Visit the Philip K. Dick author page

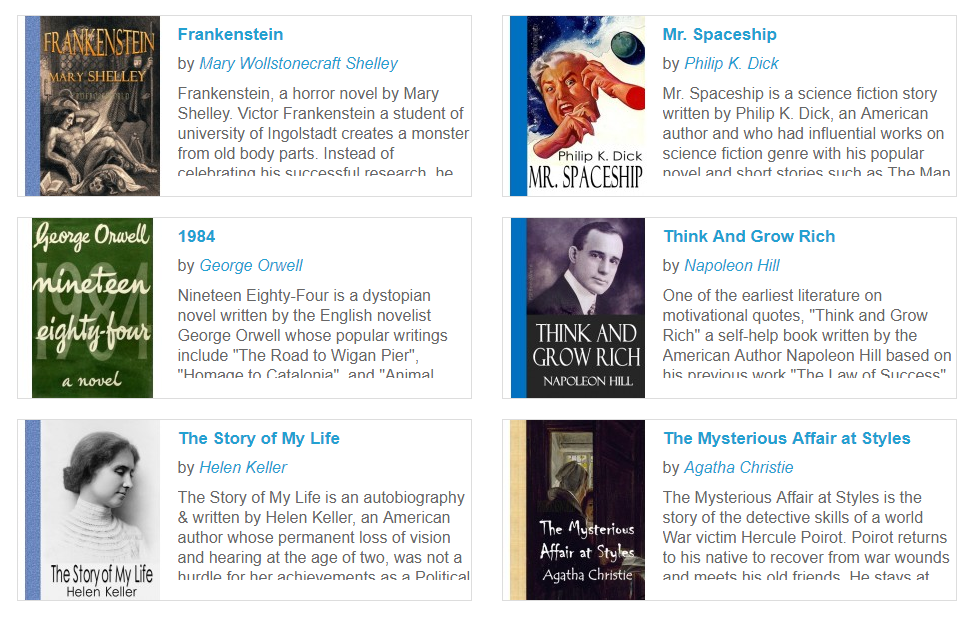(x=731, y=63)
